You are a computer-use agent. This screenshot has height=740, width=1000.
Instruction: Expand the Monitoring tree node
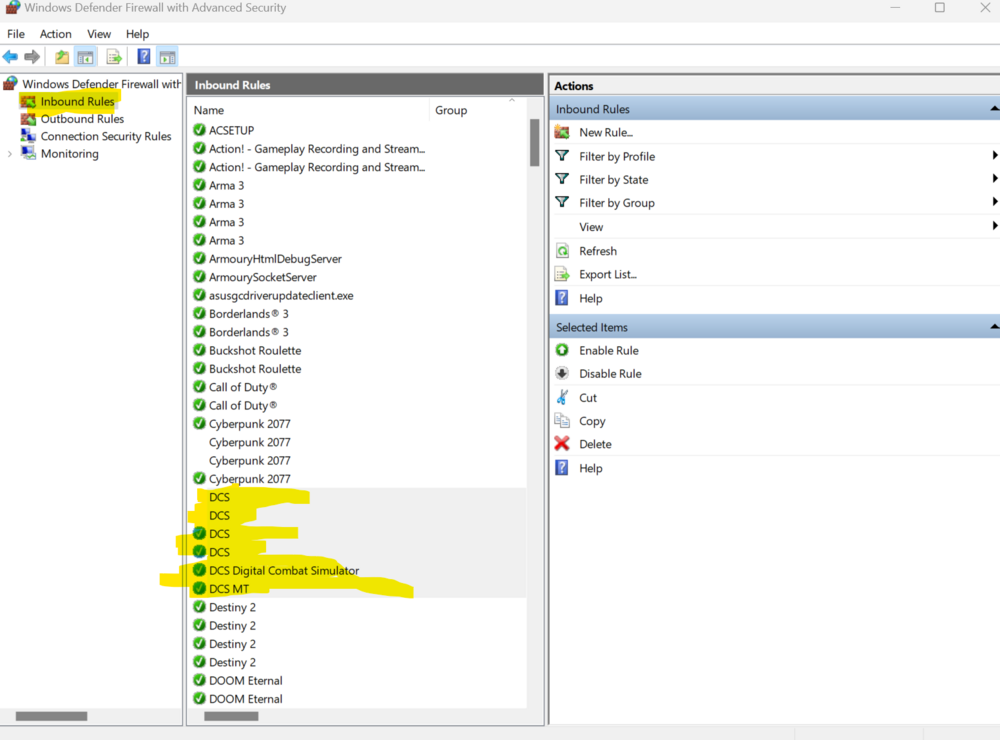pos(10,153)
